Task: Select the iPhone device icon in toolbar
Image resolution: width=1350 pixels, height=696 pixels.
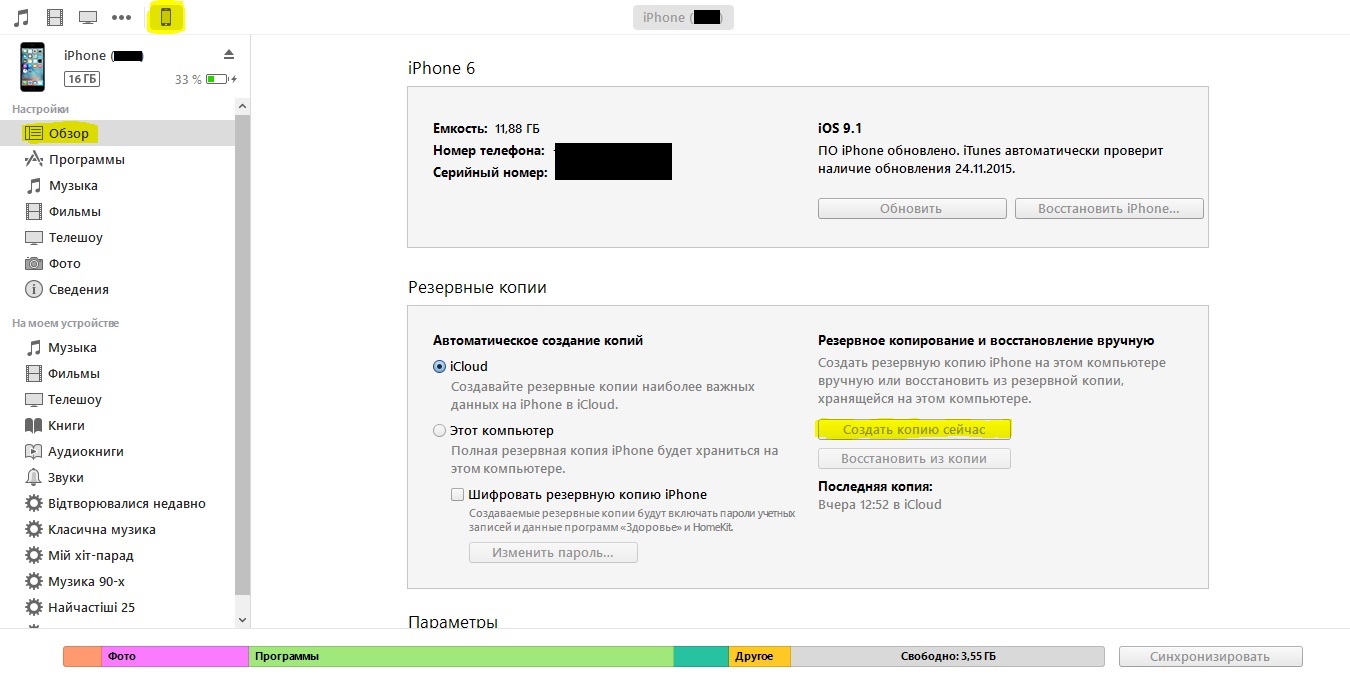Action: (166, 17)
